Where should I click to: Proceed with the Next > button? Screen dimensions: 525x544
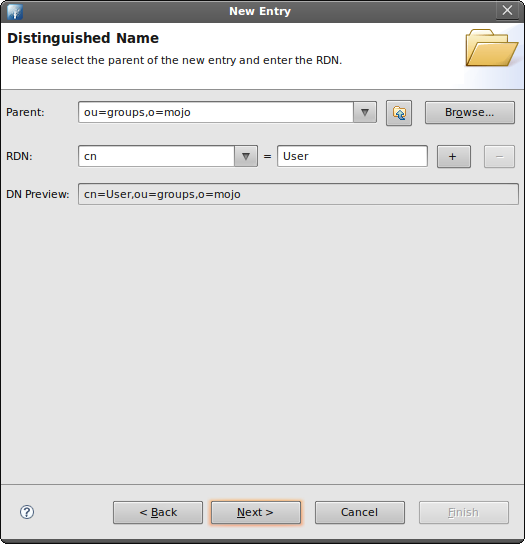(x=256, y=512)
